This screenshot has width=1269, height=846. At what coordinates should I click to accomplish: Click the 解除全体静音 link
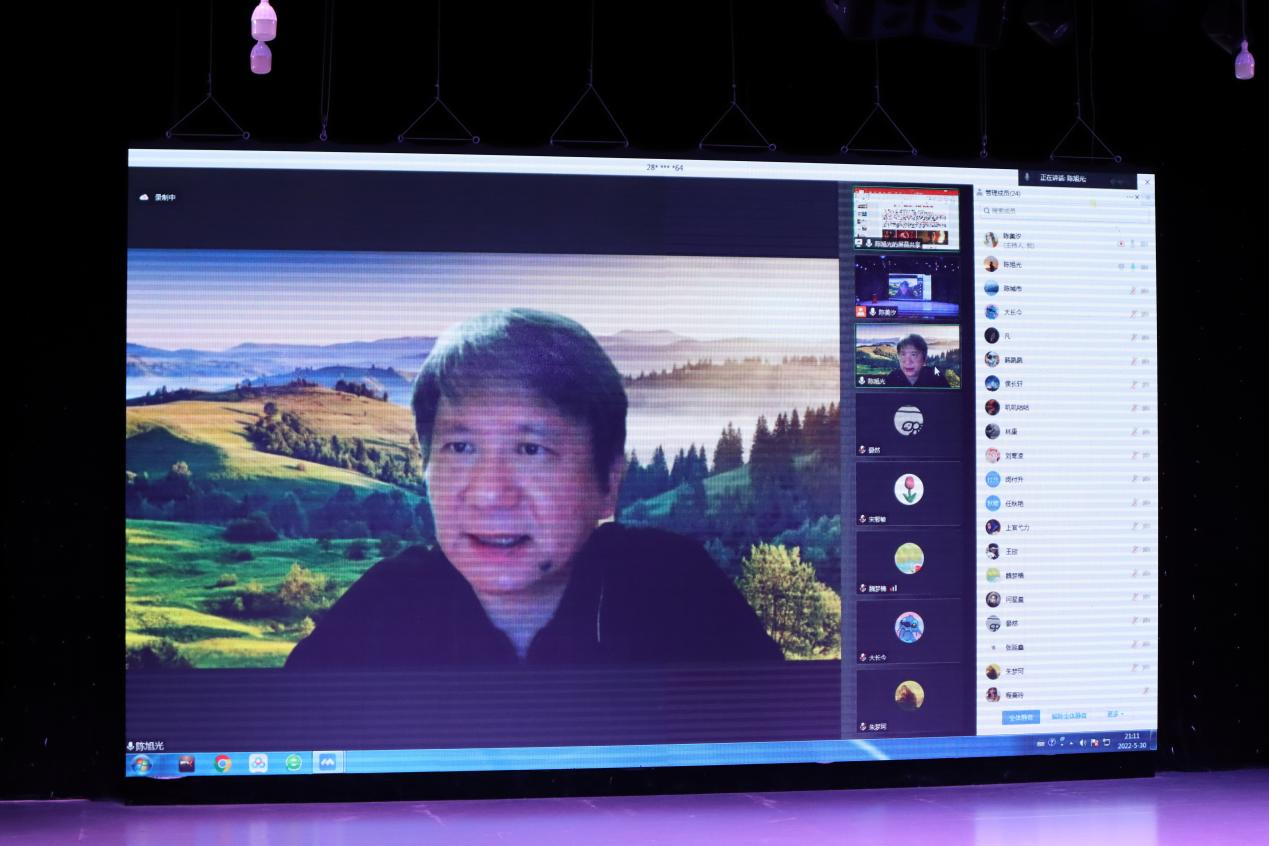tap(1069, 716)
